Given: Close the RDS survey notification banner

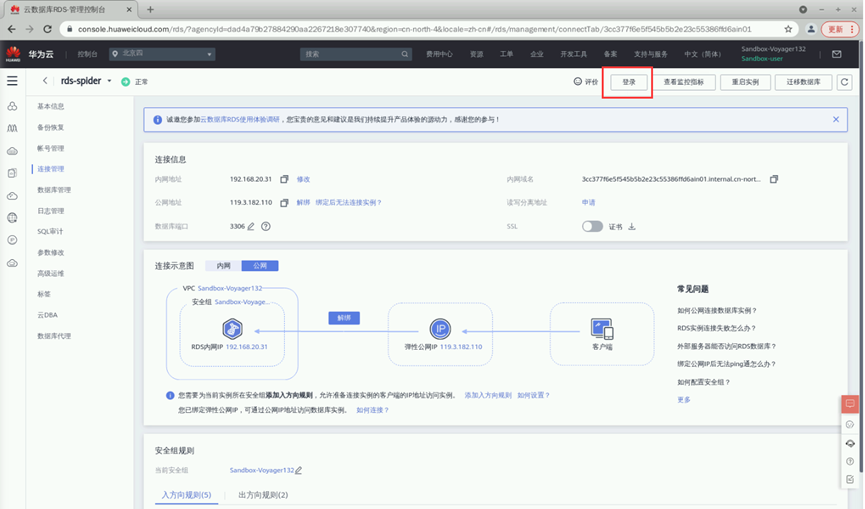Looking at the screenshot, I should [836, 119].
